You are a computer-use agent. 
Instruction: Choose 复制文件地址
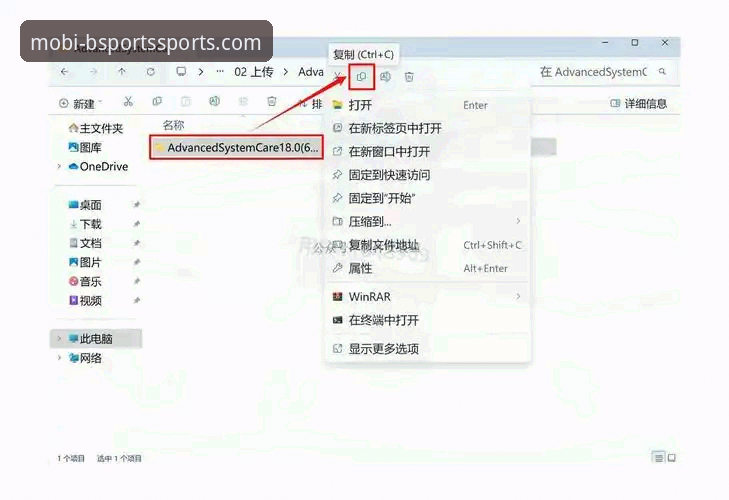tap(428, 245)
